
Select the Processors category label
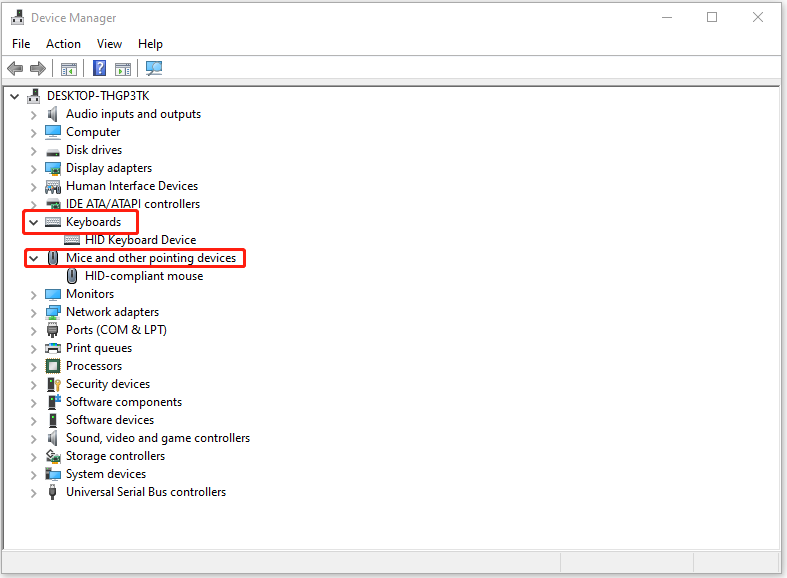94,366
